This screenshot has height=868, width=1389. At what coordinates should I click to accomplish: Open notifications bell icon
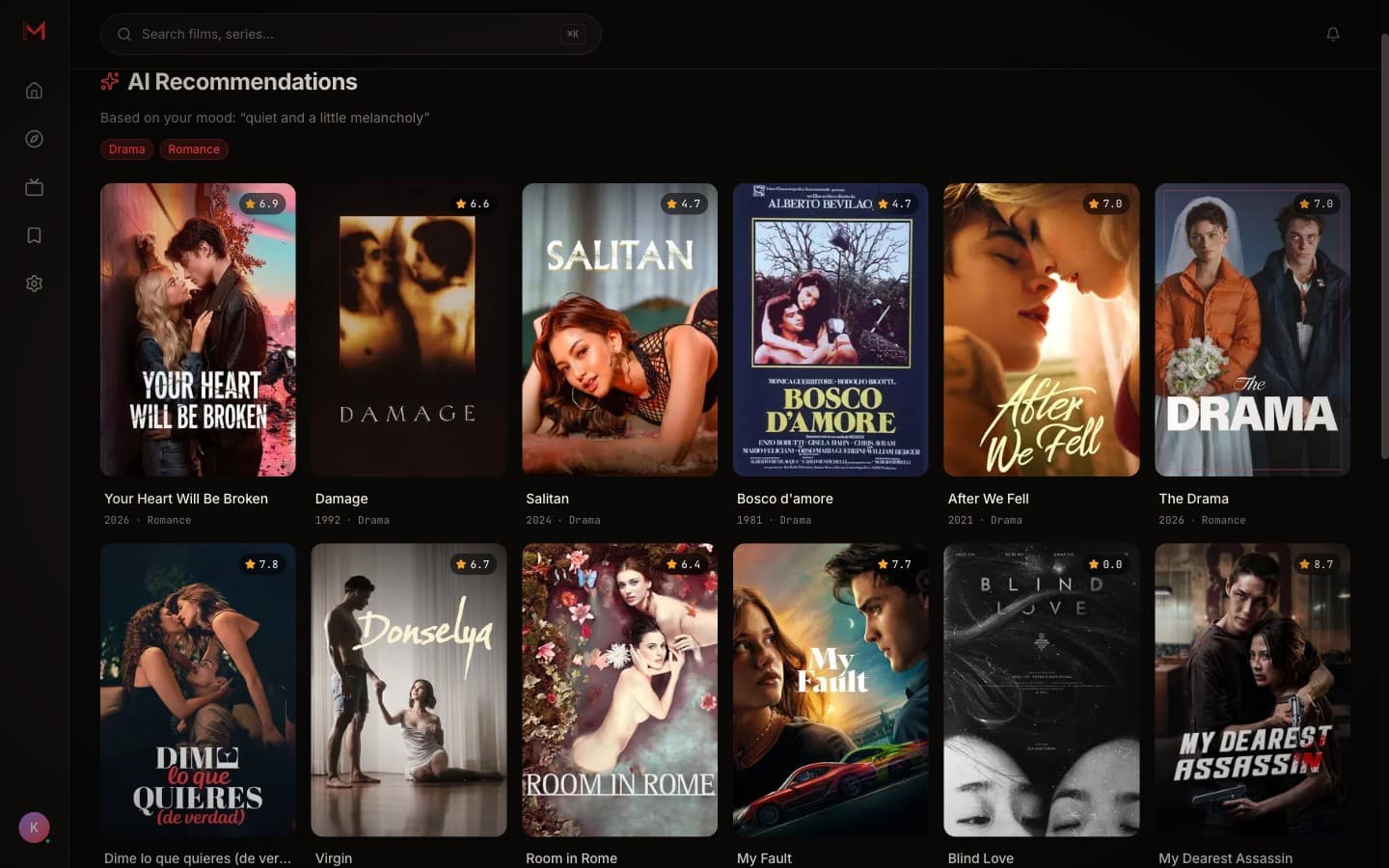1333,34
